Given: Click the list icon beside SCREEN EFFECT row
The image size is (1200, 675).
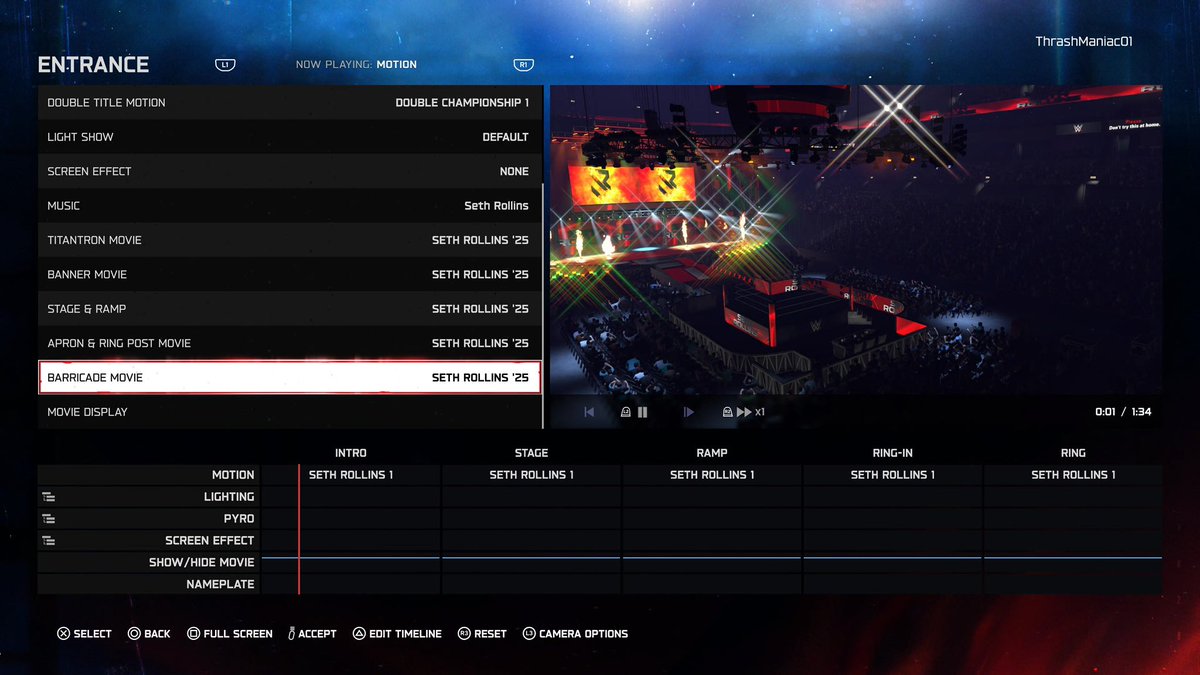Looking at the screenshot, I should click(x=48, y=541).
